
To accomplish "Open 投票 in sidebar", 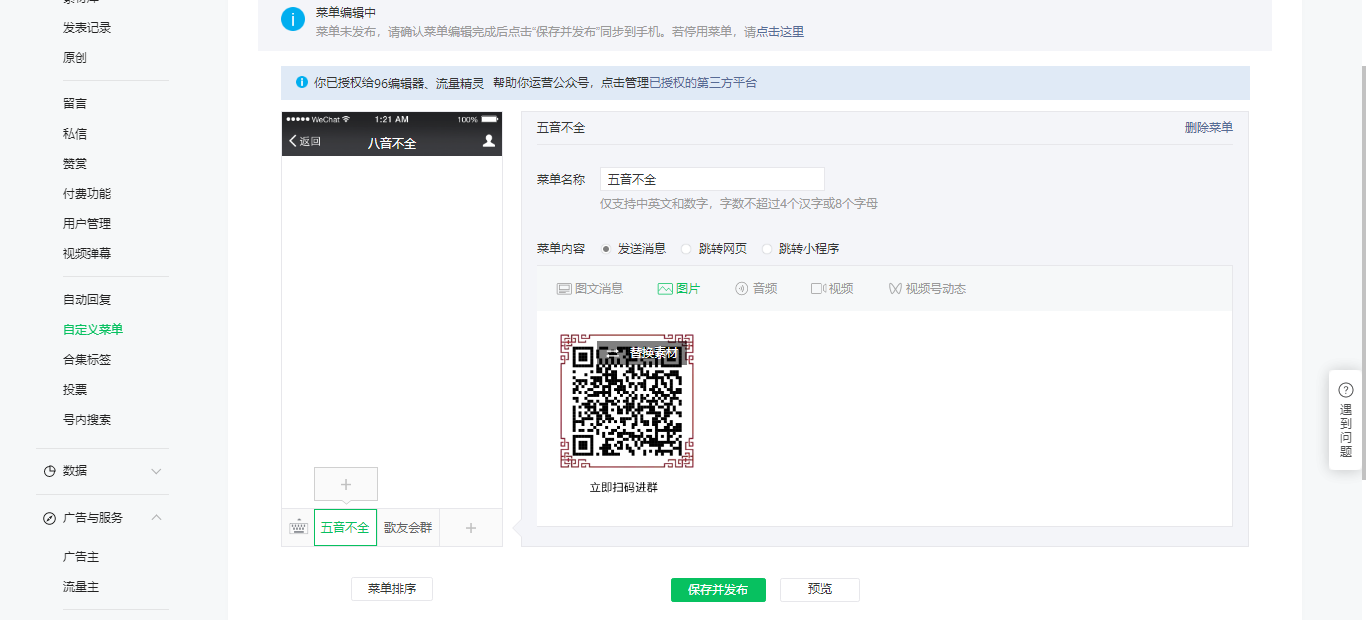I will coord(75,390).
